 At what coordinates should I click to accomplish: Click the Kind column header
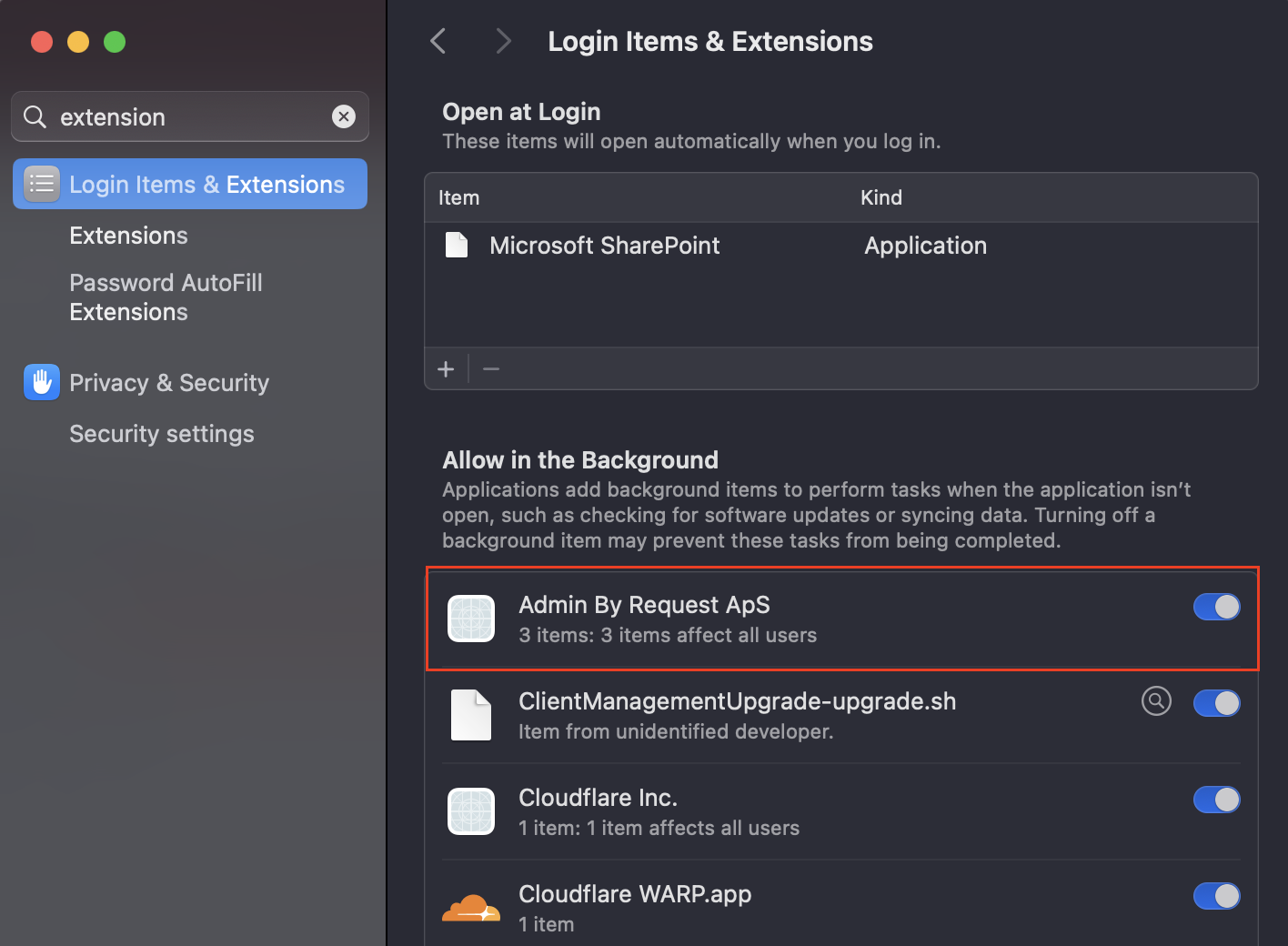881,197
